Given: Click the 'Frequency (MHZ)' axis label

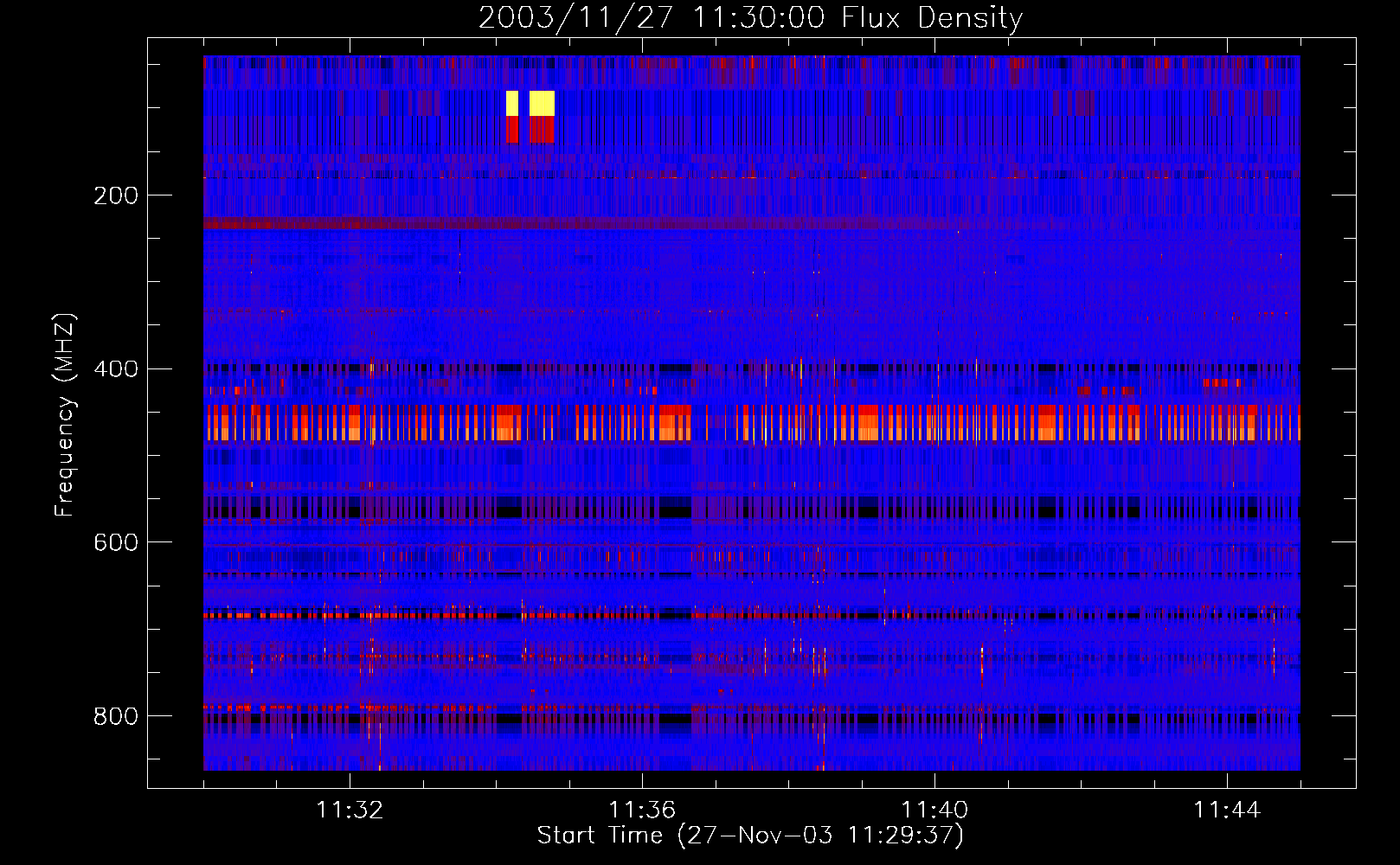Looking at the screenshot, I should 65,415.
